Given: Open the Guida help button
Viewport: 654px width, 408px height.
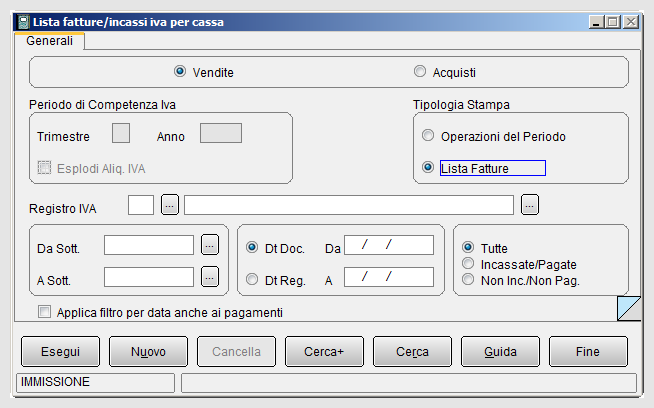Looking at the screenshot, I should (500, 352).
